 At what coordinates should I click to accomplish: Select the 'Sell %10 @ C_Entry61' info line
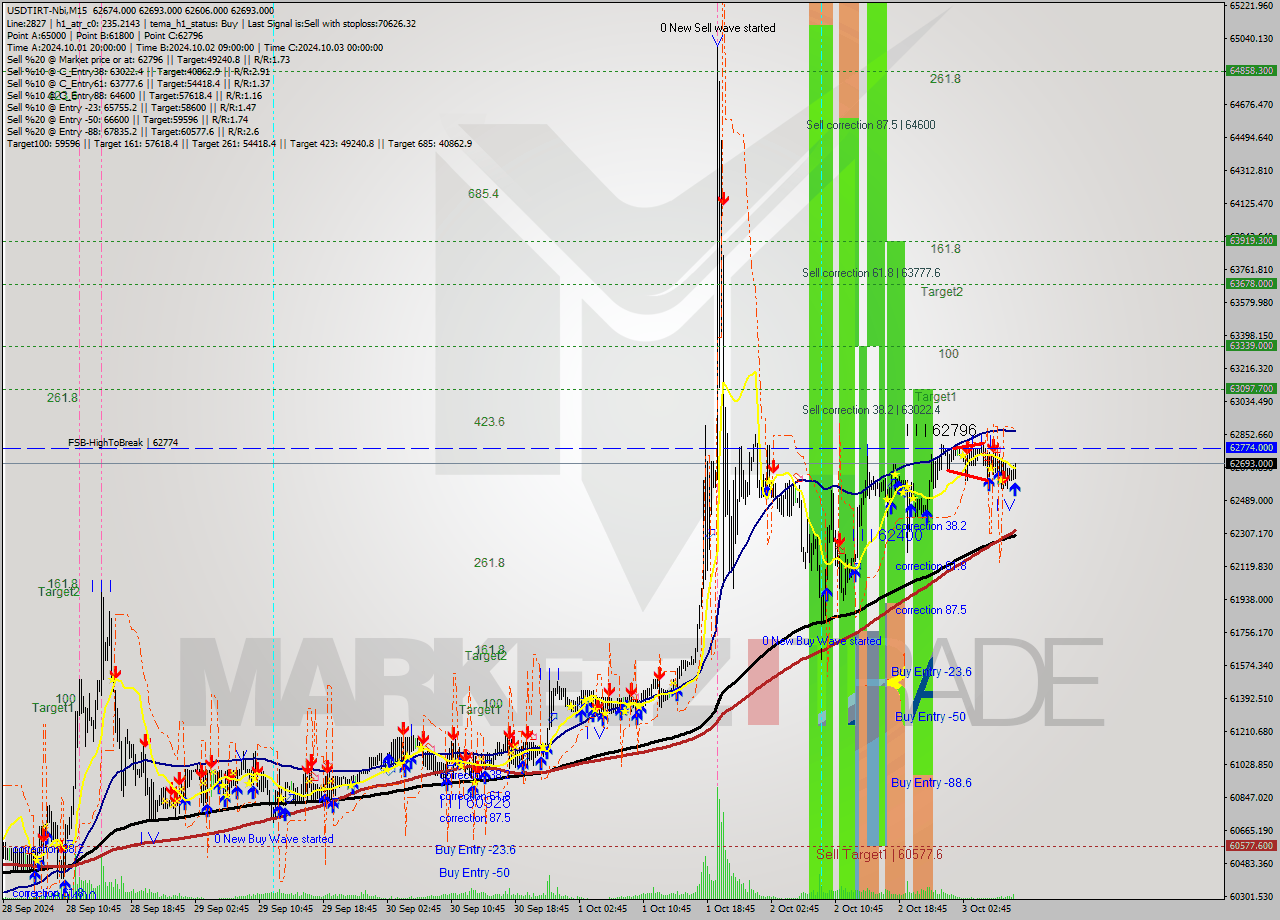point(138,83)
